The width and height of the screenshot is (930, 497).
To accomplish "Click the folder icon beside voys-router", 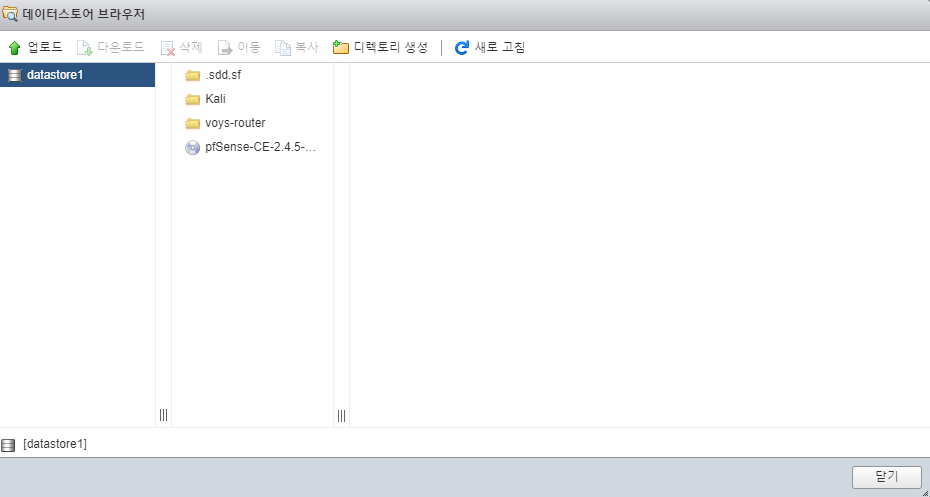I will click(192, 123).
